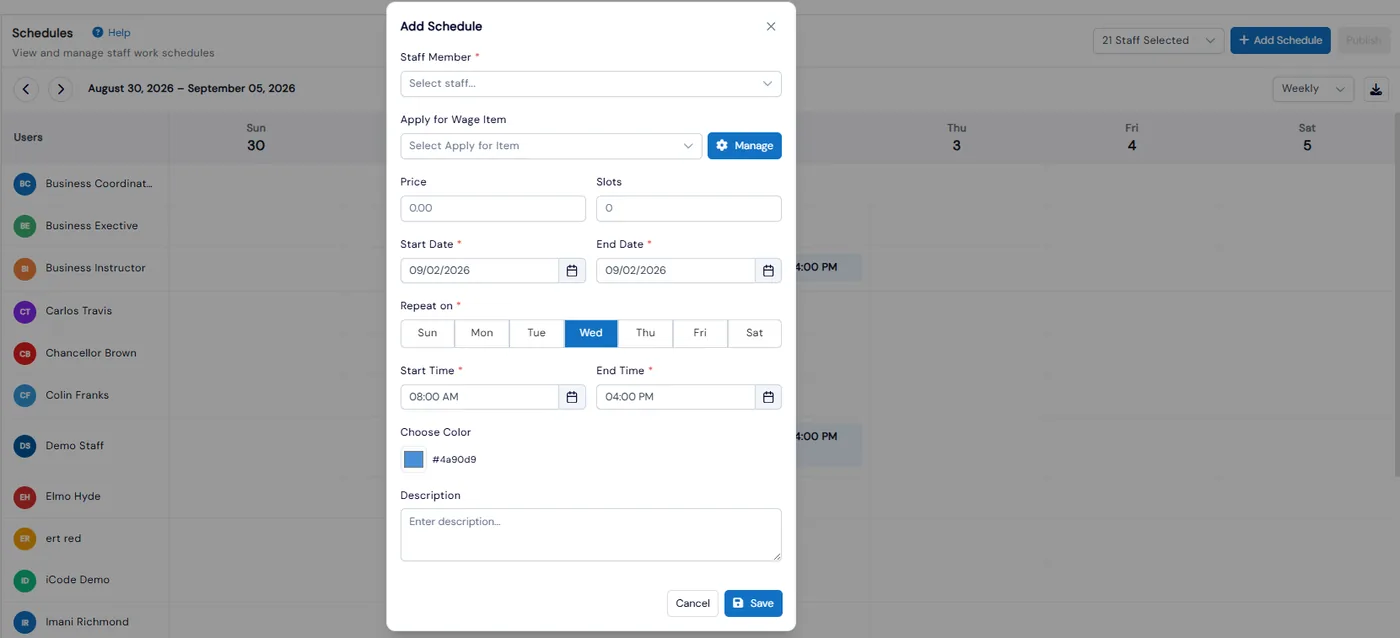This screenshot has width=1400, height=638.
Task: Toggle Tue in Repeat on
Action: coord(537,333)
